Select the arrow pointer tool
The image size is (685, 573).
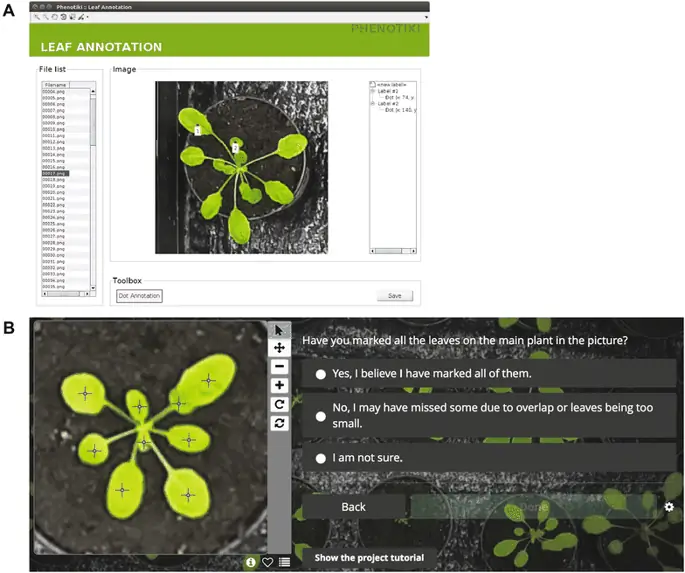[280, 330]
